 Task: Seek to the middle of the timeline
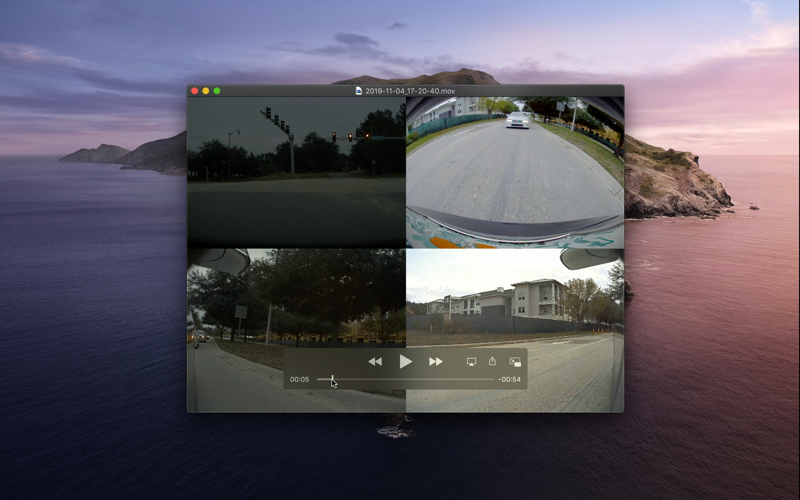(x=406, y=379)
